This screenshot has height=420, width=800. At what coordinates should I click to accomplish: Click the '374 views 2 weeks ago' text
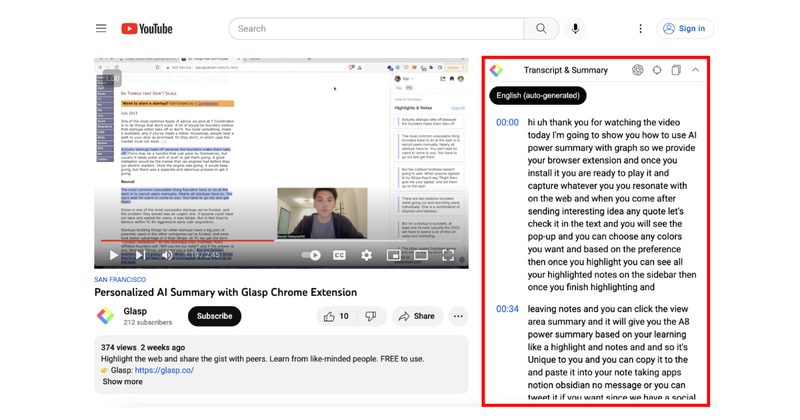pyautogui.click(x=143, y=348)
